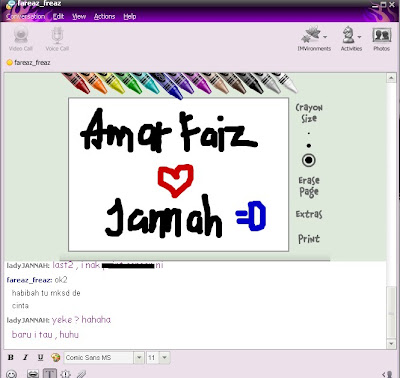Click the yellow status icon beside fareaz_freaz
The height and width of the screenshot is (378, 400).
click(x=10, y=62)
